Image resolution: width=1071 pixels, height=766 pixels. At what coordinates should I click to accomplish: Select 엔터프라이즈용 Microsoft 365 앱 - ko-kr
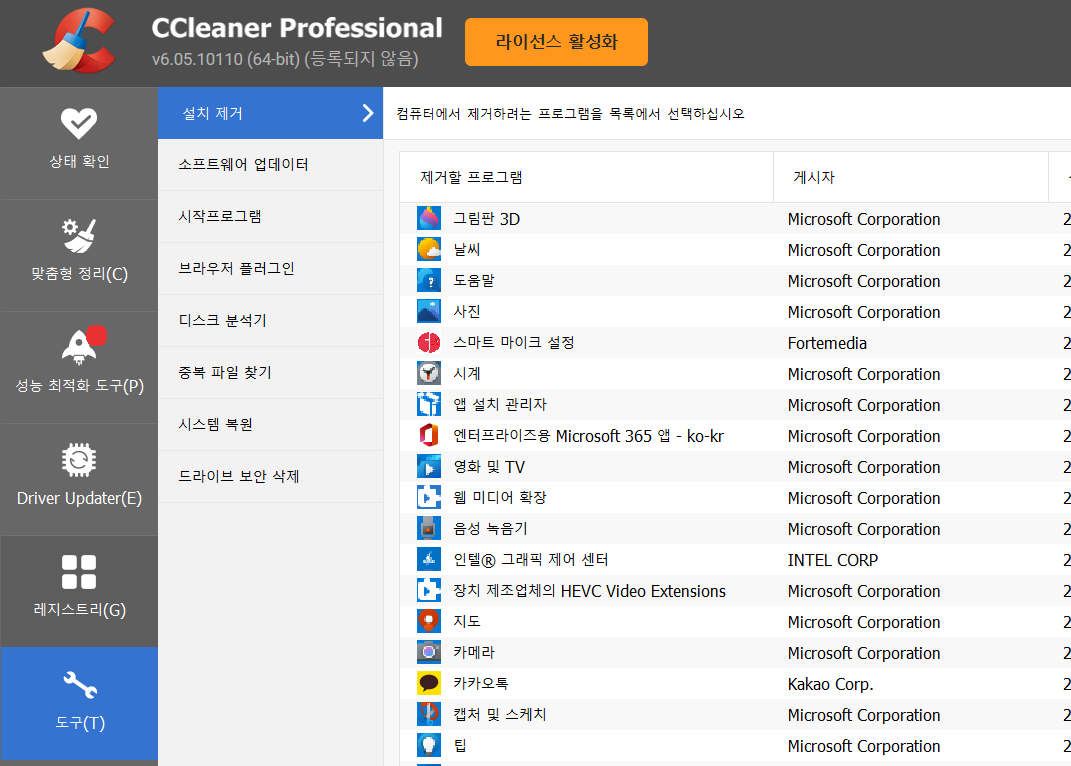pos(588,436)
